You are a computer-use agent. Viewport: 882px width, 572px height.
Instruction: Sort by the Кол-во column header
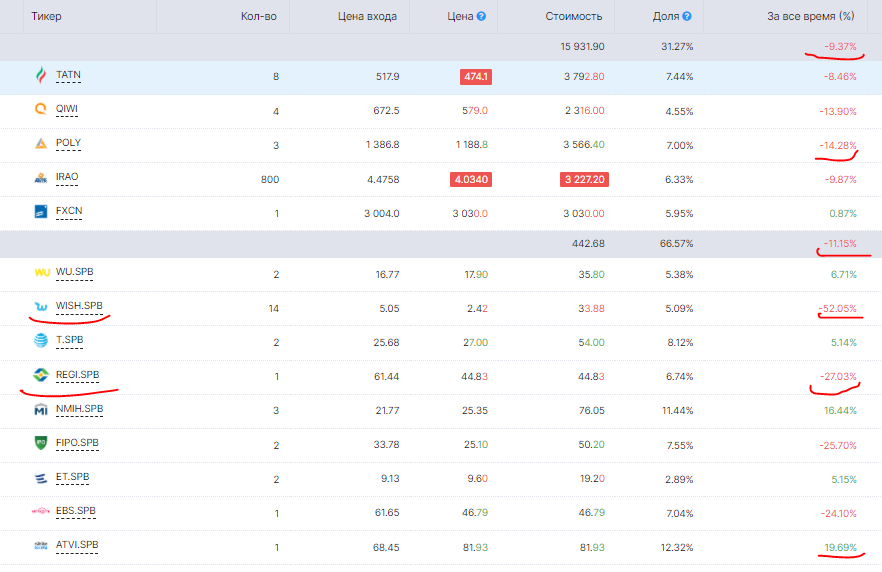[x=259, y=16]
